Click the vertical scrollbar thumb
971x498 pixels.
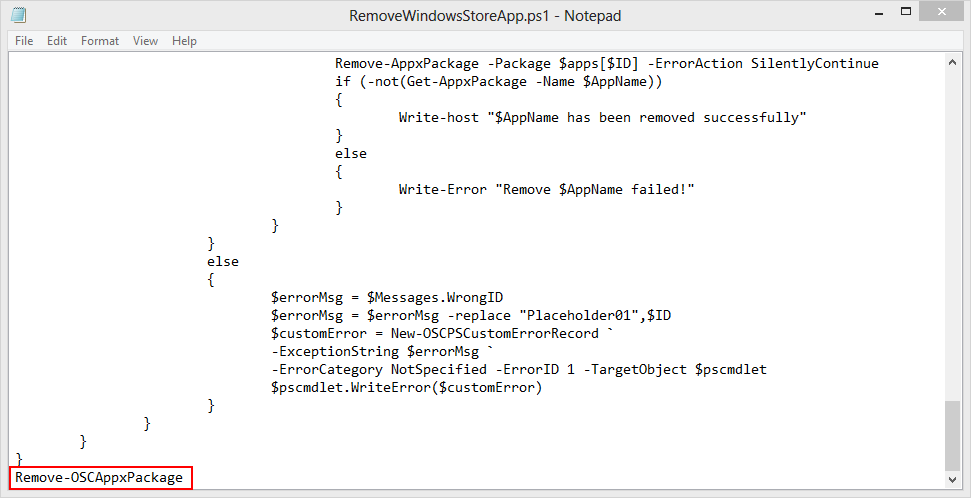(x=953, y=434)
